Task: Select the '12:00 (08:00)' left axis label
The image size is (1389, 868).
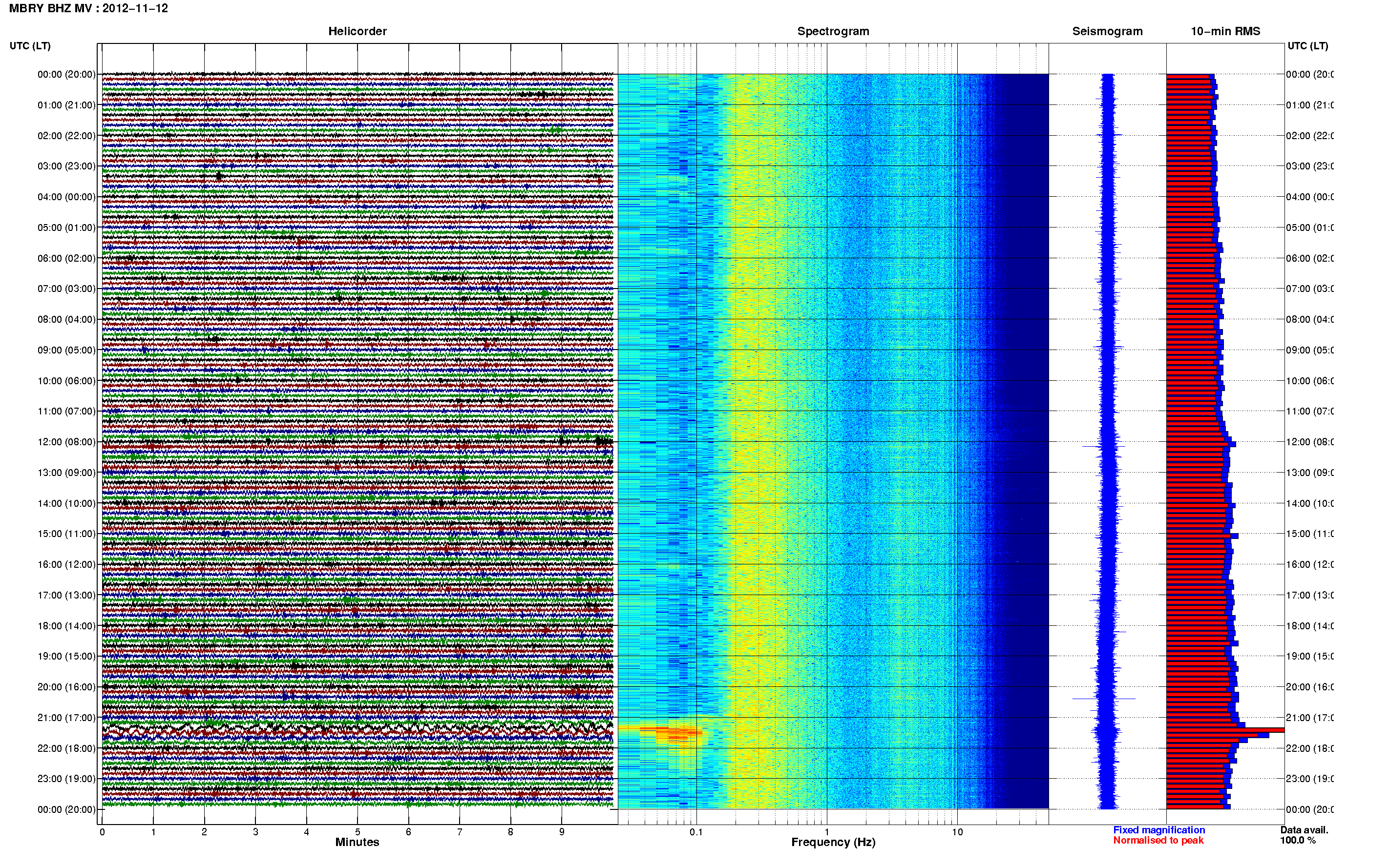Action: point(66,442)
